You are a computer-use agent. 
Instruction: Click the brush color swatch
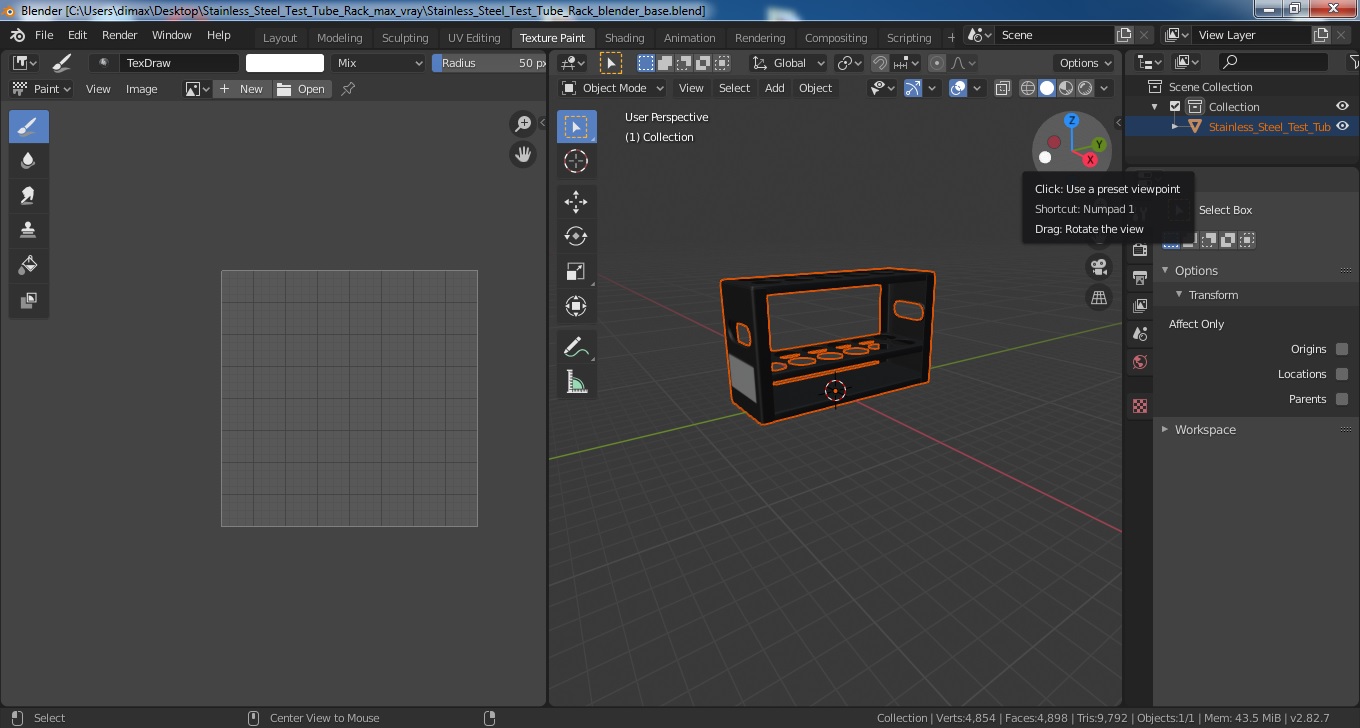pos(285,63)
